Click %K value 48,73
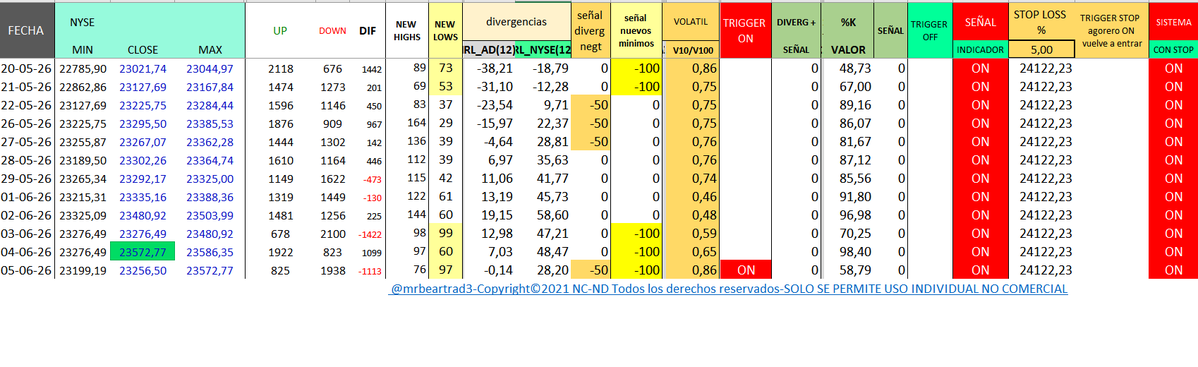Viewport: 1198px width, 367px height. pyautogui.click(x=854, y=68)
